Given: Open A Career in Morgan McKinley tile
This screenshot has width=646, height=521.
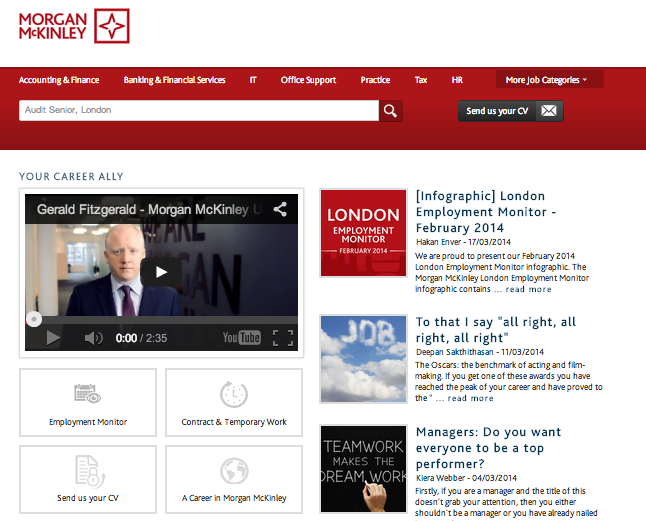Looking at the screenshot, I should 234,479.
